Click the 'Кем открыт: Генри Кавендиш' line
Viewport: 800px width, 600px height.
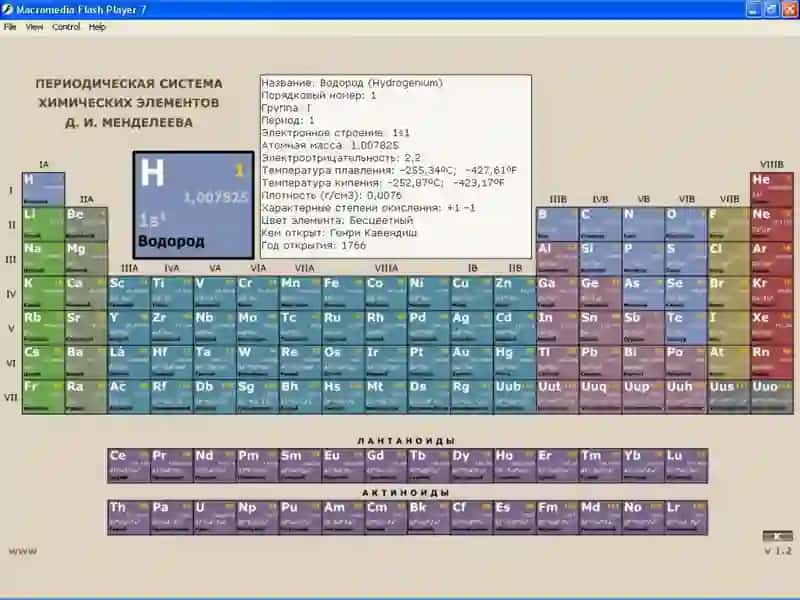(x=339, y=233)
